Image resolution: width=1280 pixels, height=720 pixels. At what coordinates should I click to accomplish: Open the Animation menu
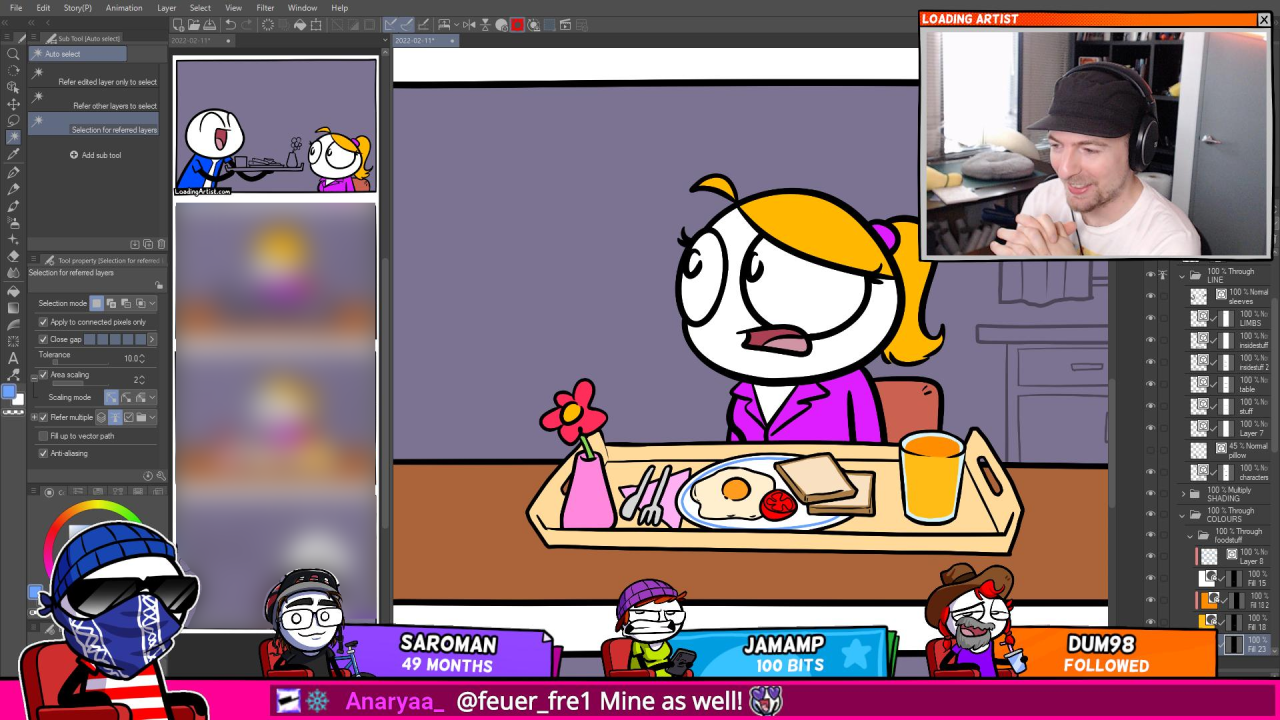pos(124,8)
